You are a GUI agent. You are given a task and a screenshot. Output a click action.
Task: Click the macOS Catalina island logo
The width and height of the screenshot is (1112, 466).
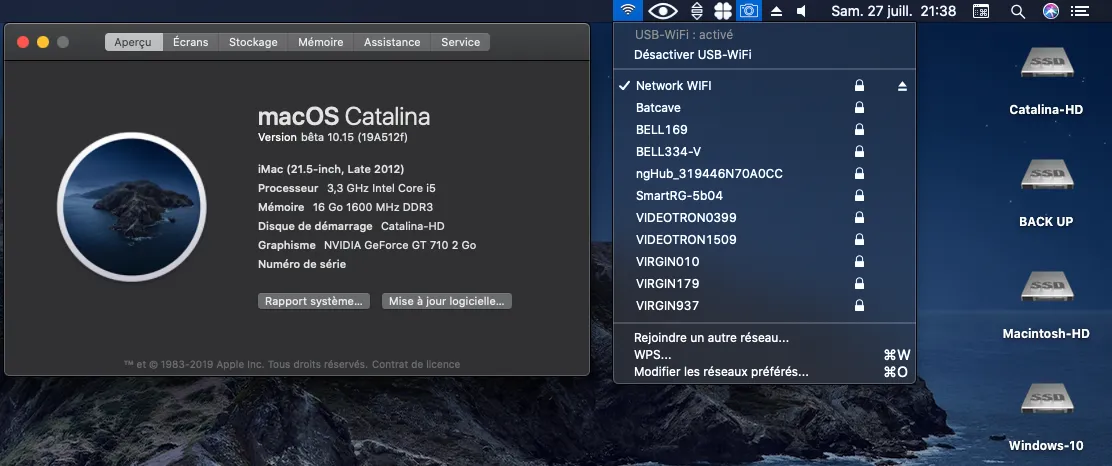[x=132, y=207]
